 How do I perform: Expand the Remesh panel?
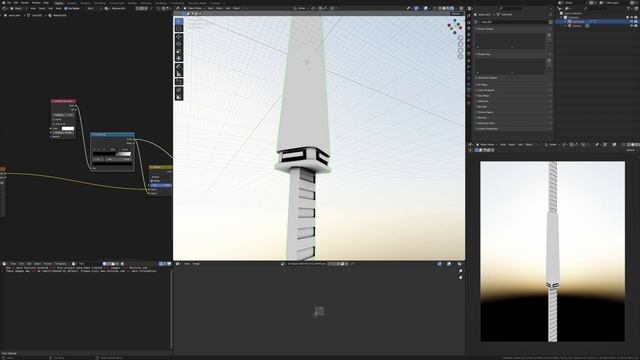(x=513, y=118)
